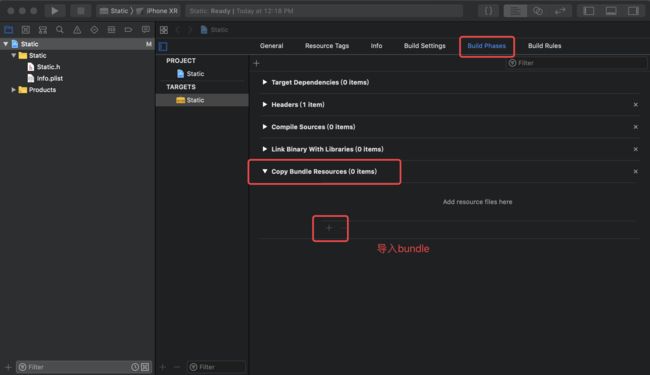Expand Target Dependencies section
This screenshot has height=375, width=650.
(264, 82)
